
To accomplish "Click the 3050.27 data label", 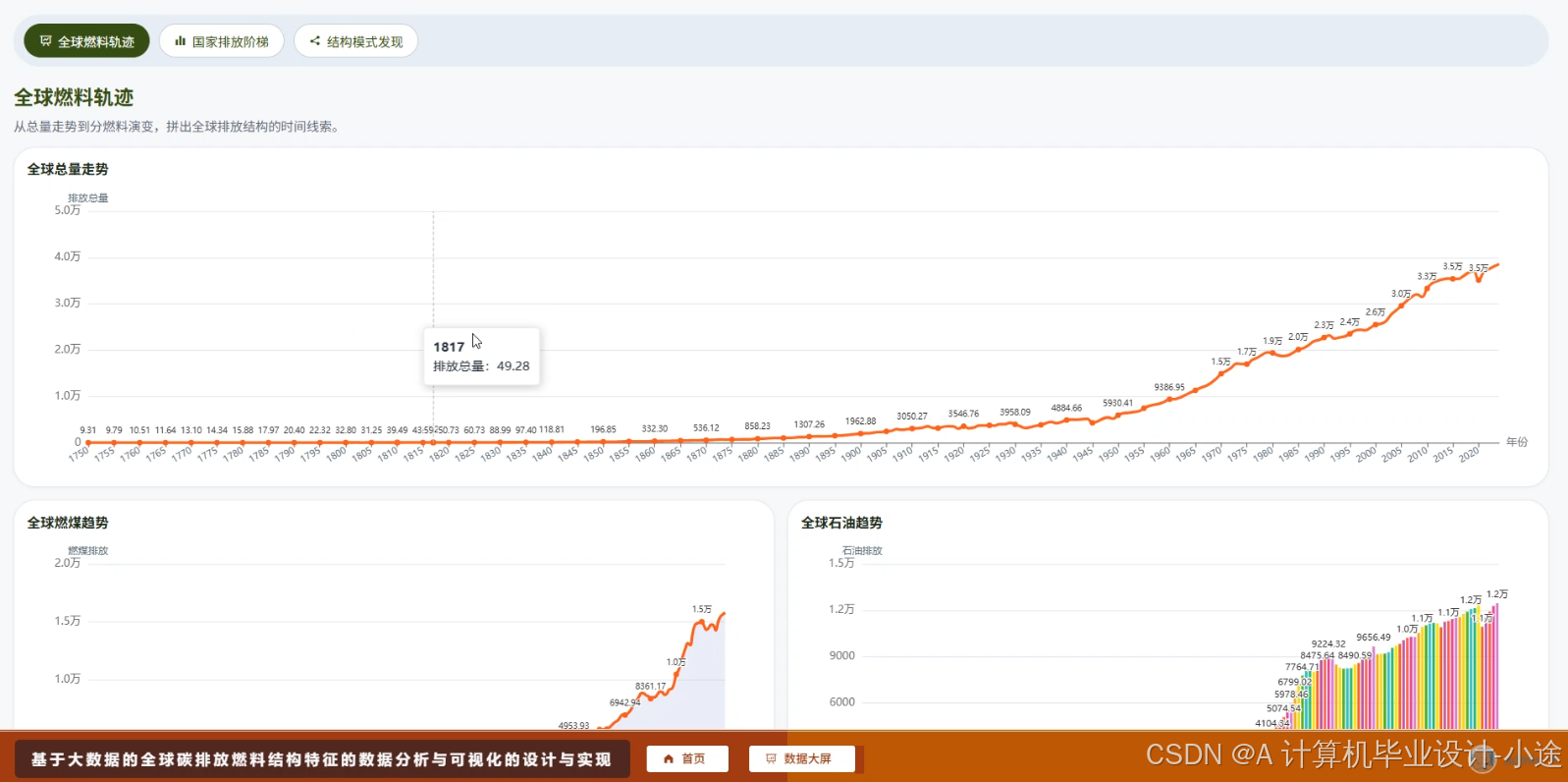I will click(x=912, y=416).
